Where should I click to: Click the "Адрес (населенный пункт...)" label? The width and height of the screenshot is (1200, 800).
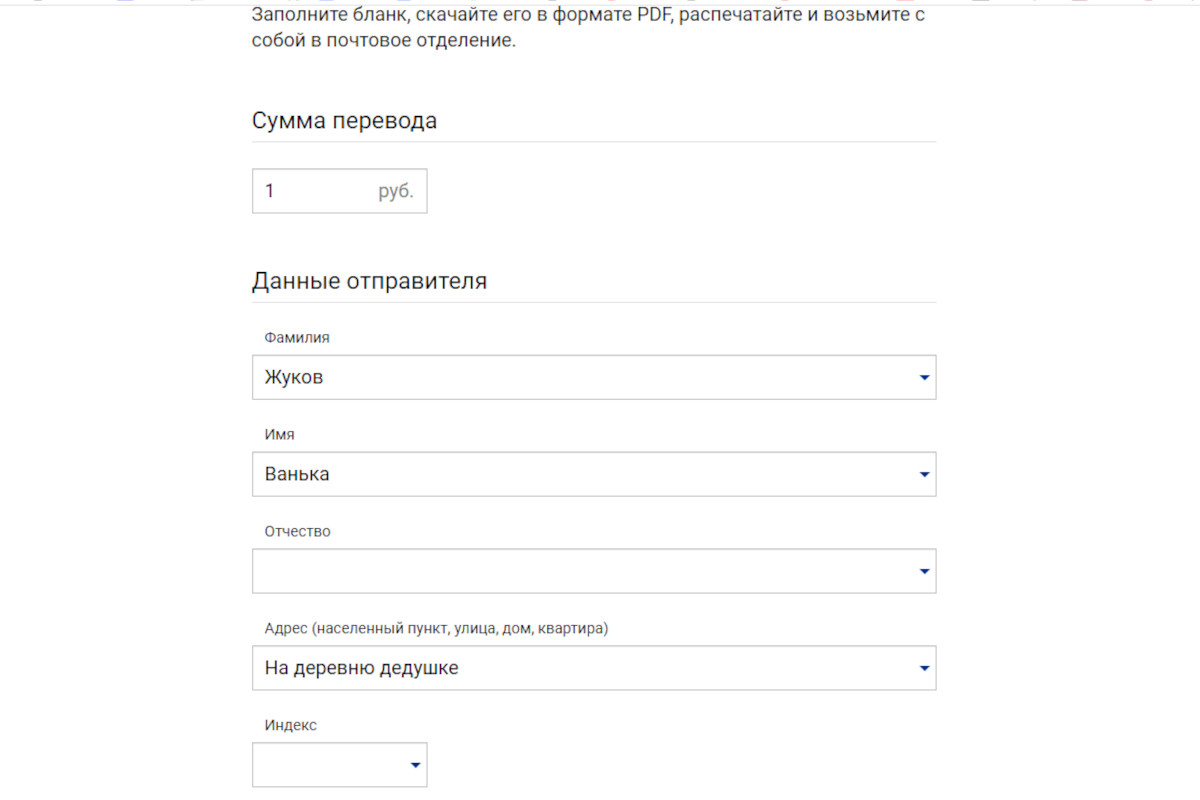[x=436, y=629]
